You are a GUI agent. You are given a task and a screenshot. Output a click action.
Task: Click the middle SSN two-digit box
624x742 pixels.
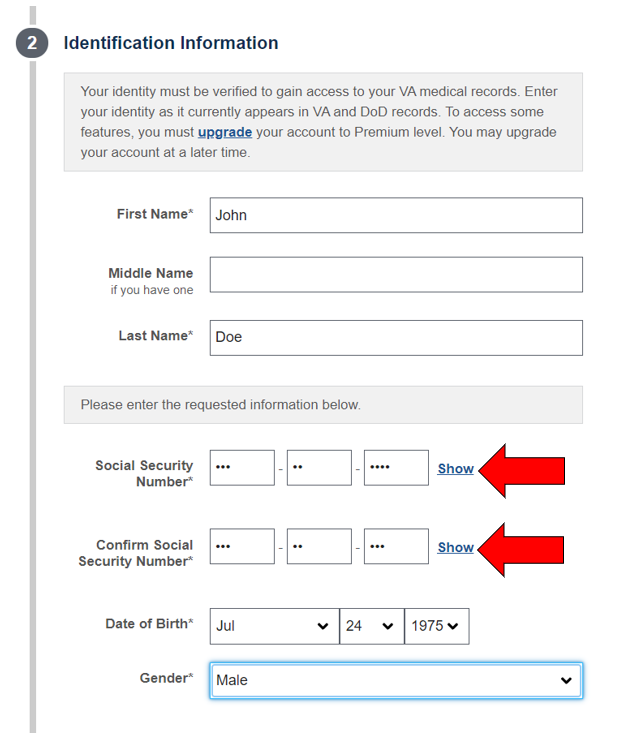[319, 468]
